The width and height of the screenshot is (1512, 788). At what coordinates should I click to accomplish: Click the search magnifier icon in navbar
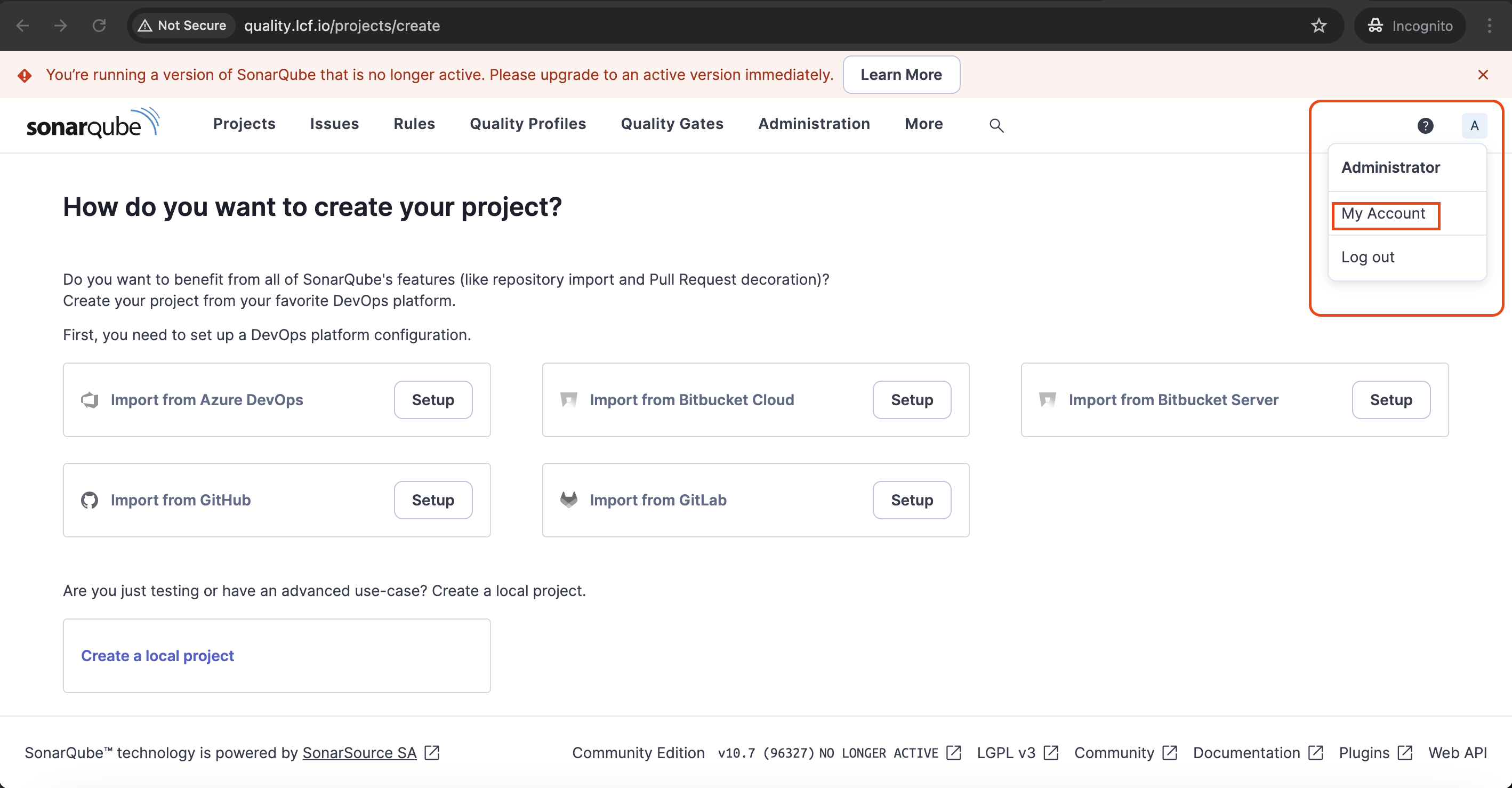point(996,125)
